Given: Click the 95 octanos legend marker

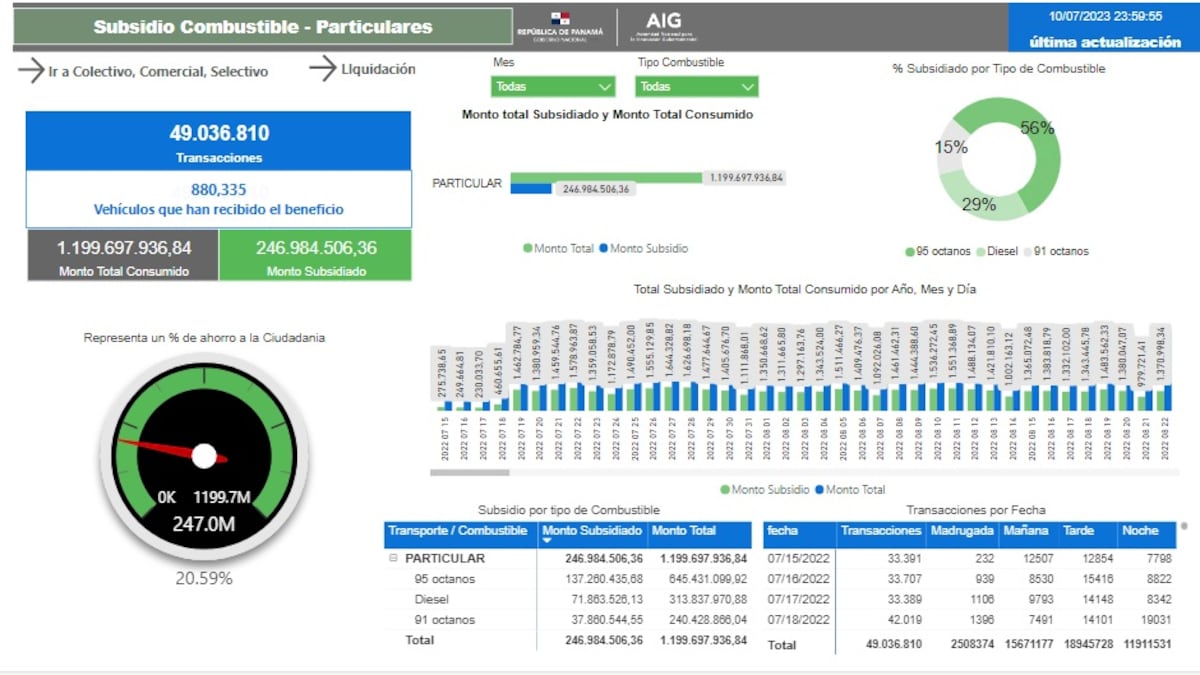Looking at the screenshot, I should (x=910, y=252).
